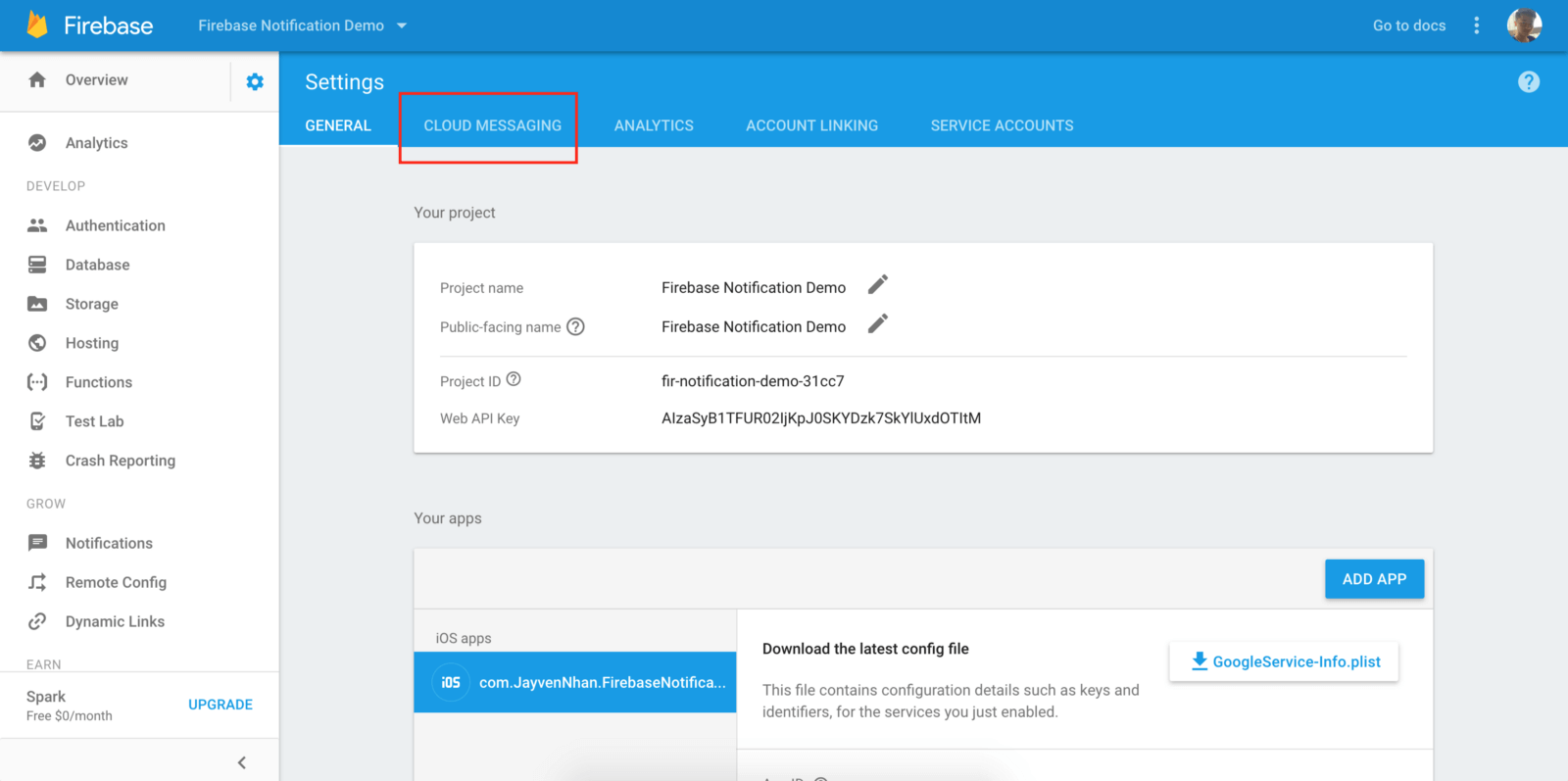Click the Notifications message icon

[37, 543]
